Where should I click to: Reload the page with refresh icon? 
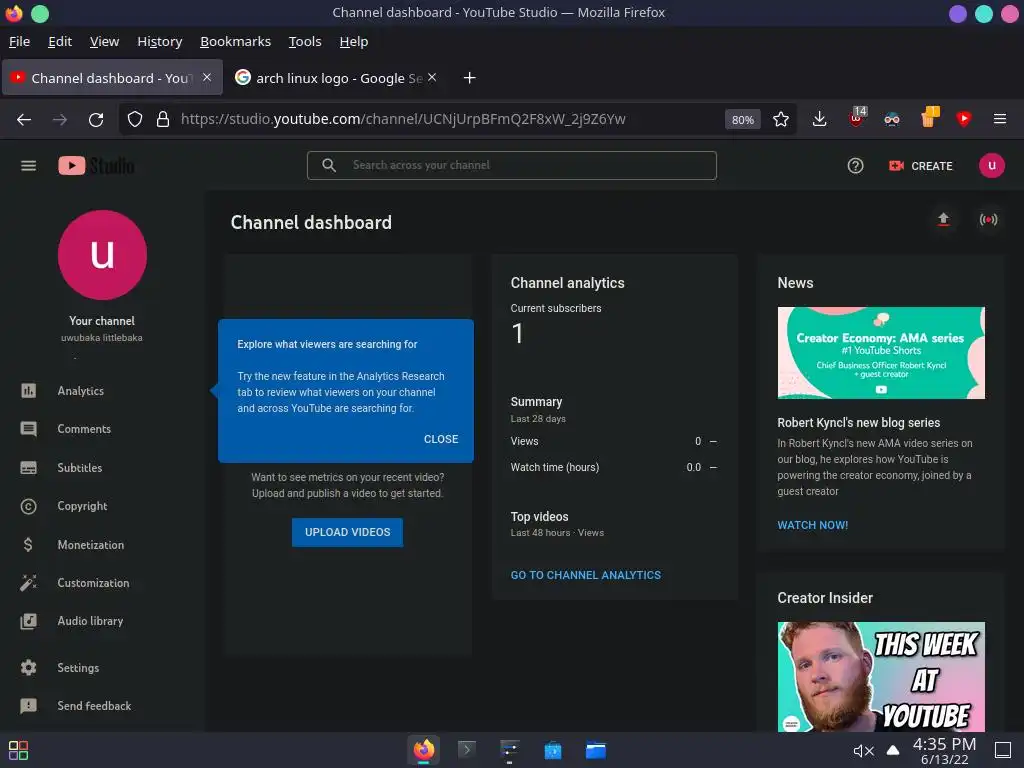click(96, 120)
